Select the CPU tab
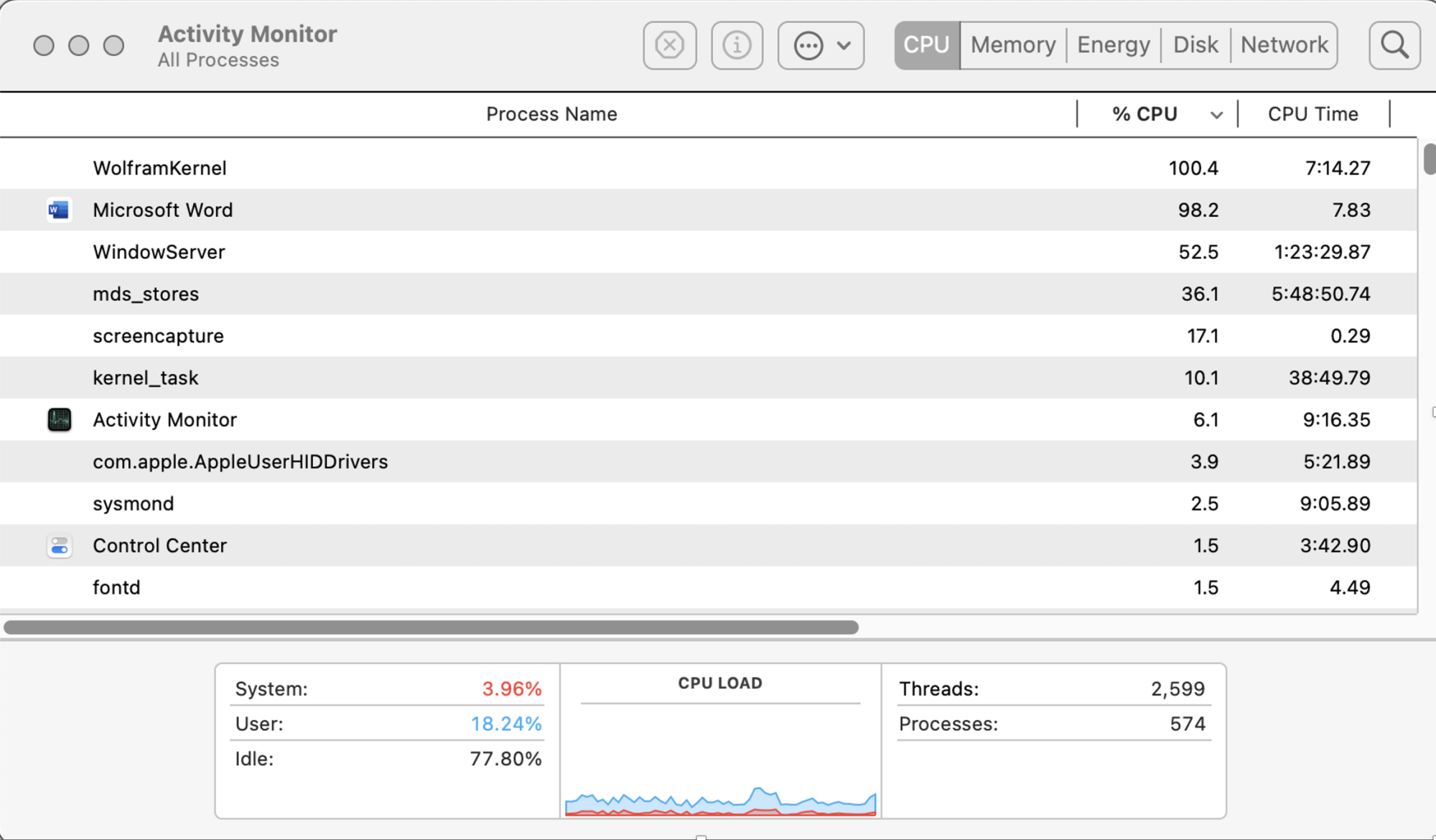 coord(926,45)
